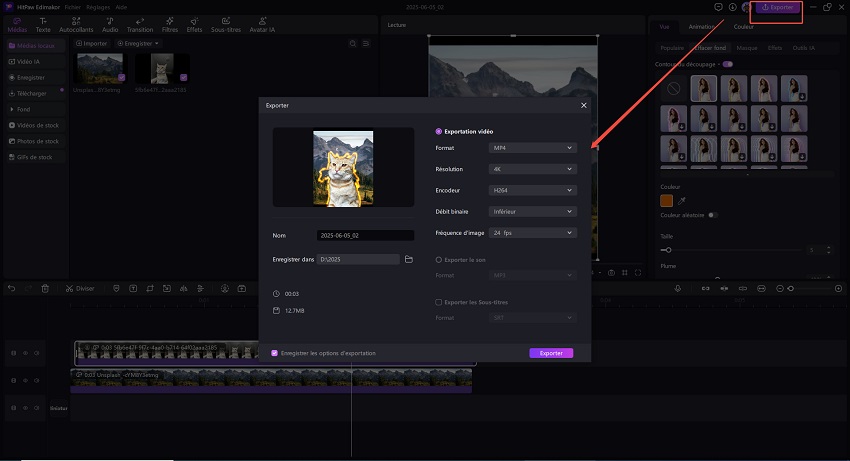Click the undo arrow in timeline toolbar

click(11, 289)
